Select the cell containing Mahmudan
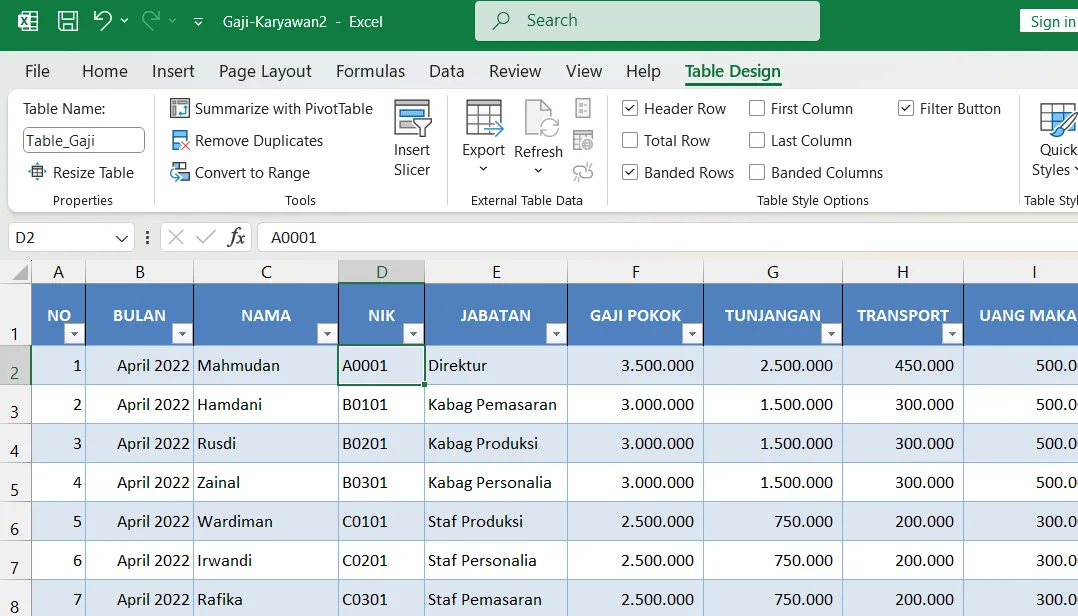This screenshot has height=616, width=1078. 266,365
